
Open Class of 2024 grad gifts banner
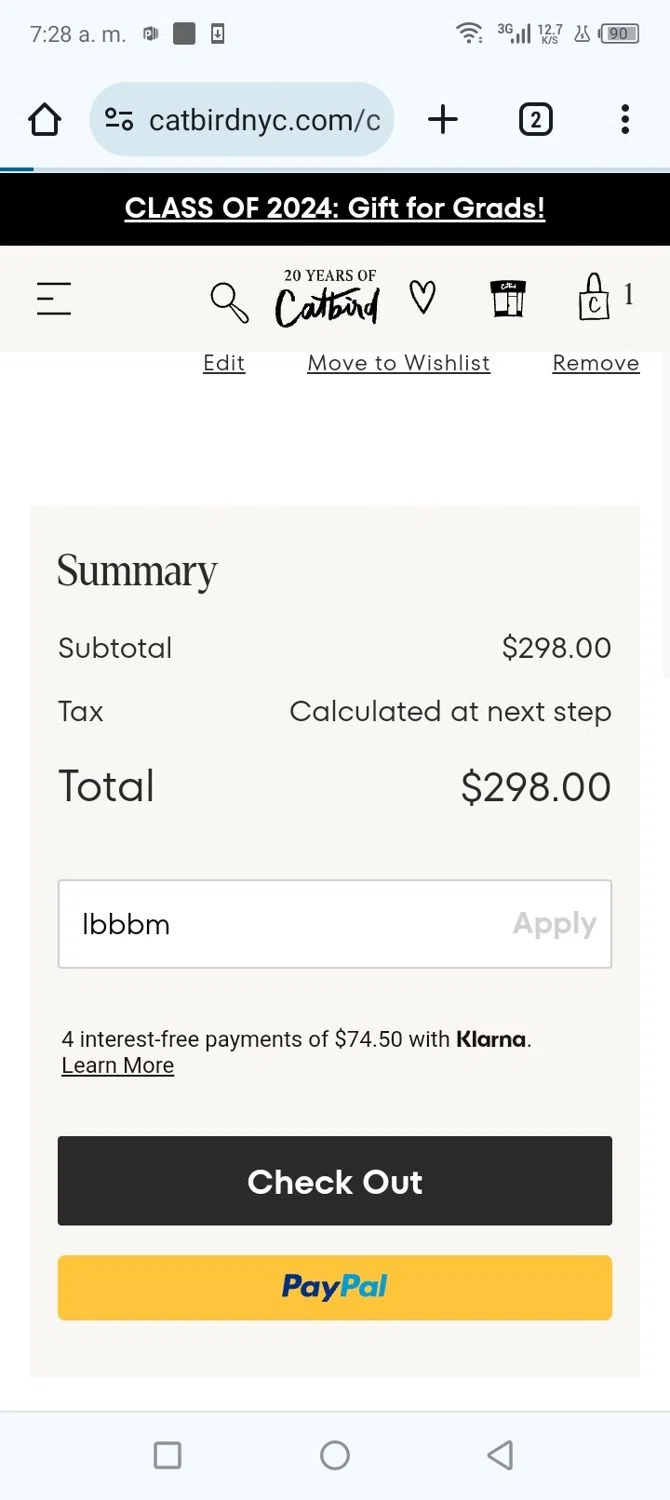coord(335,208)
